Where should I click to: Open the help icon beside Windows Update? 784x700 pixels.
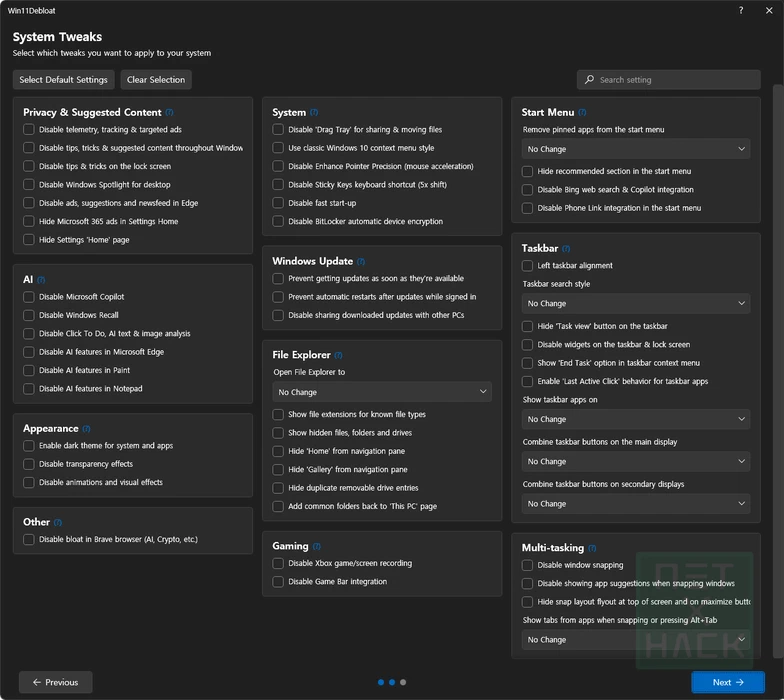pos(361,262)
